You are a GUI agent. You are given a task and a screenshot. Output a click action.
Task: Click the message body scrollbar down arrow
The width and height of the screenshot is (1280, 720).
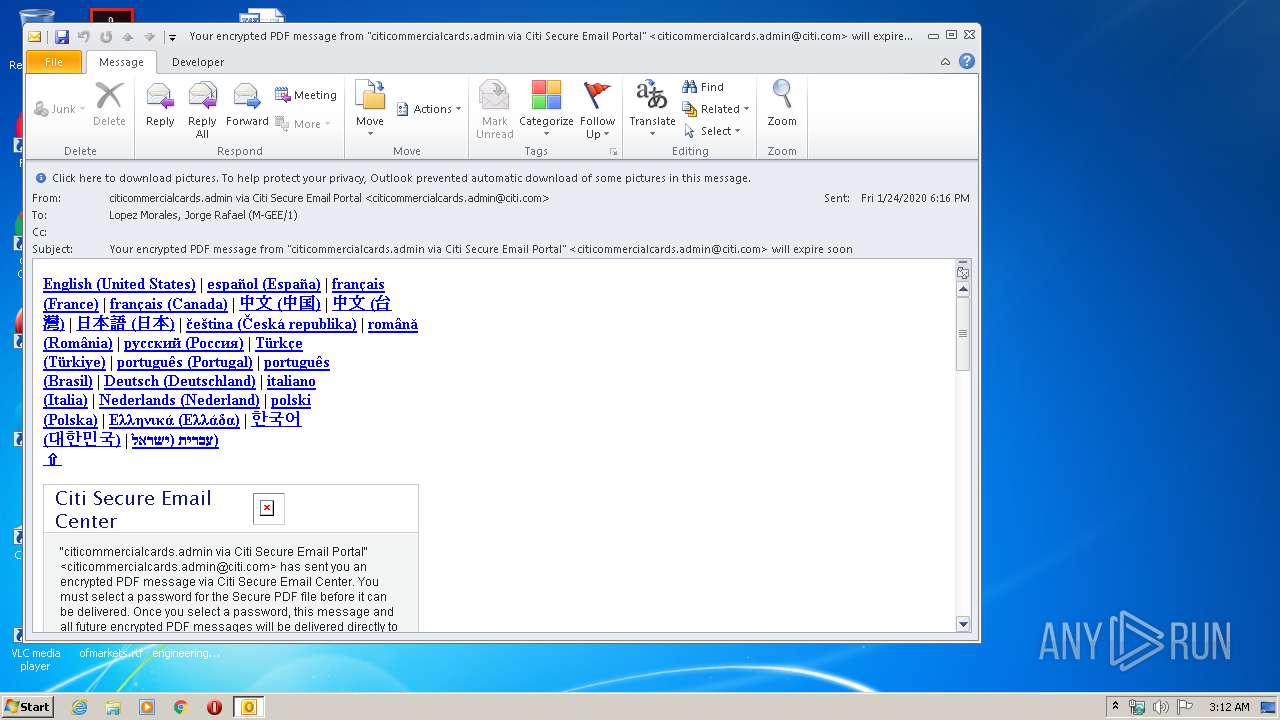click(963, 624)
